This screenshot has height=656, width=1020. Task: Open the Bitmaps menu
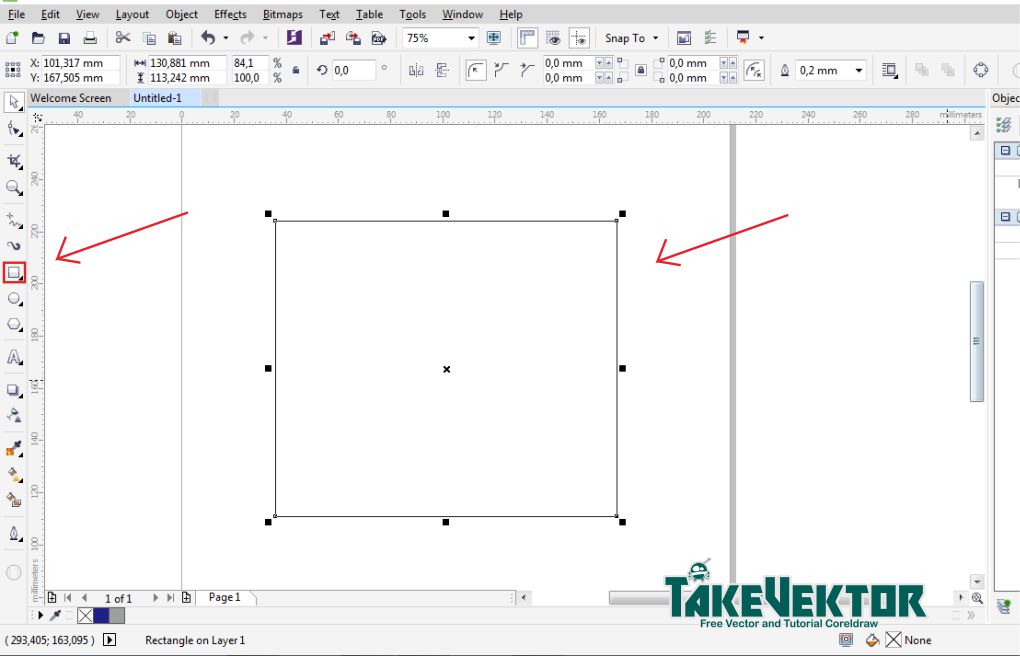pos(282,14)
